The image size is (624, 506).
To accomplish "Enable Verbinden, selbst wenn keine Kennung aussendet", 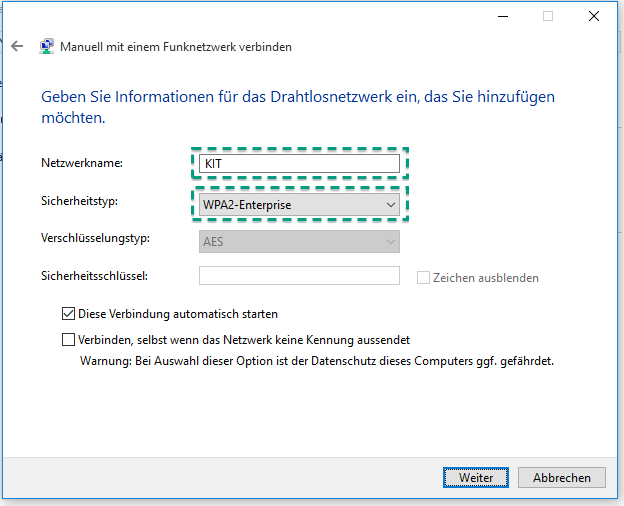I will (x=69, y=339).
